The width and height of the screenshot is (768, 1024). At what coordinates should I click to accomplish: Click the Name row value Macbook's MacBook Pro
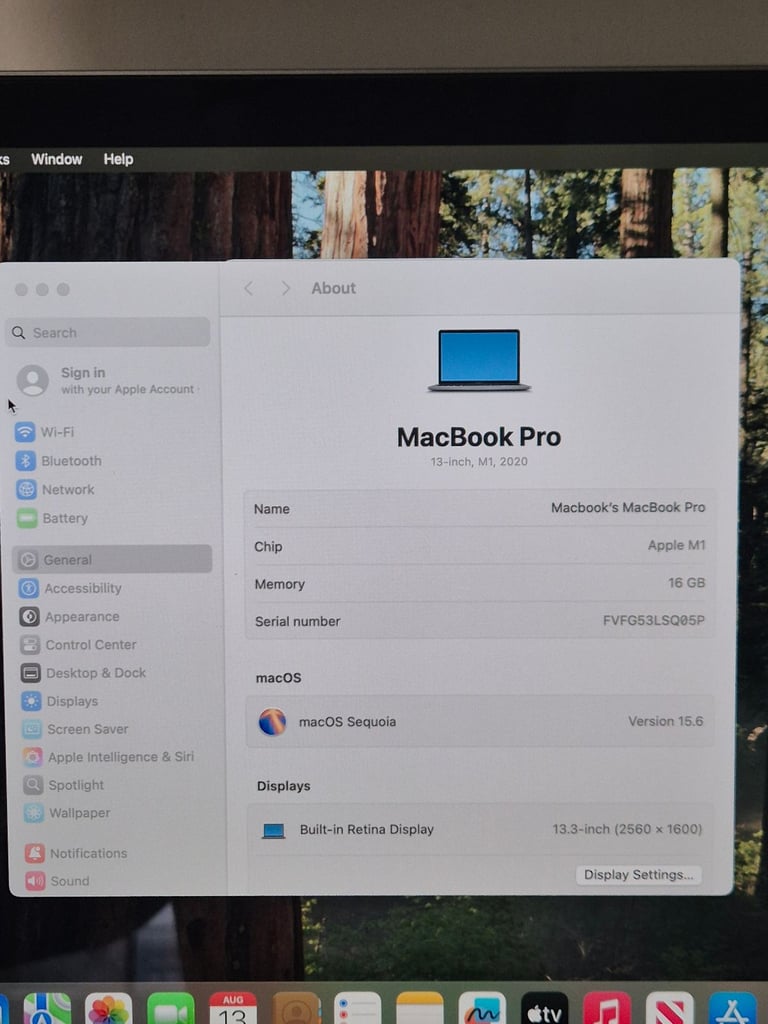(x=628, y=507)
